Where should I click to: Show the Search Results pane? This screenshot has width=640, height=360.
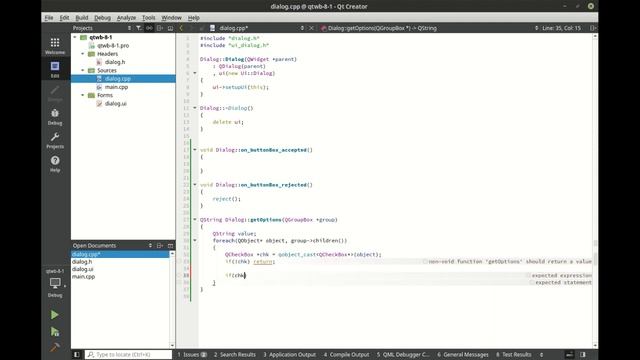(235, 354)
